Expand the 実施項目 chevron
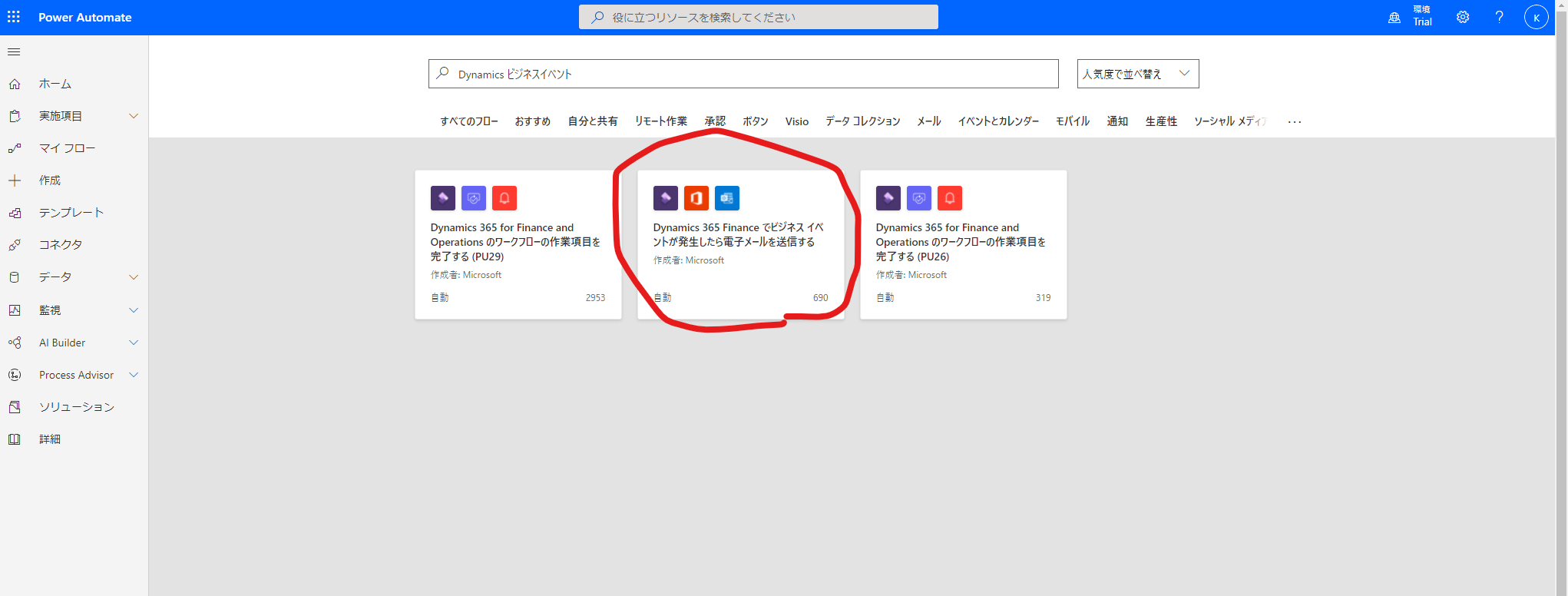The height and width of the screenshot is (596, 1568). tap(134, 116)
